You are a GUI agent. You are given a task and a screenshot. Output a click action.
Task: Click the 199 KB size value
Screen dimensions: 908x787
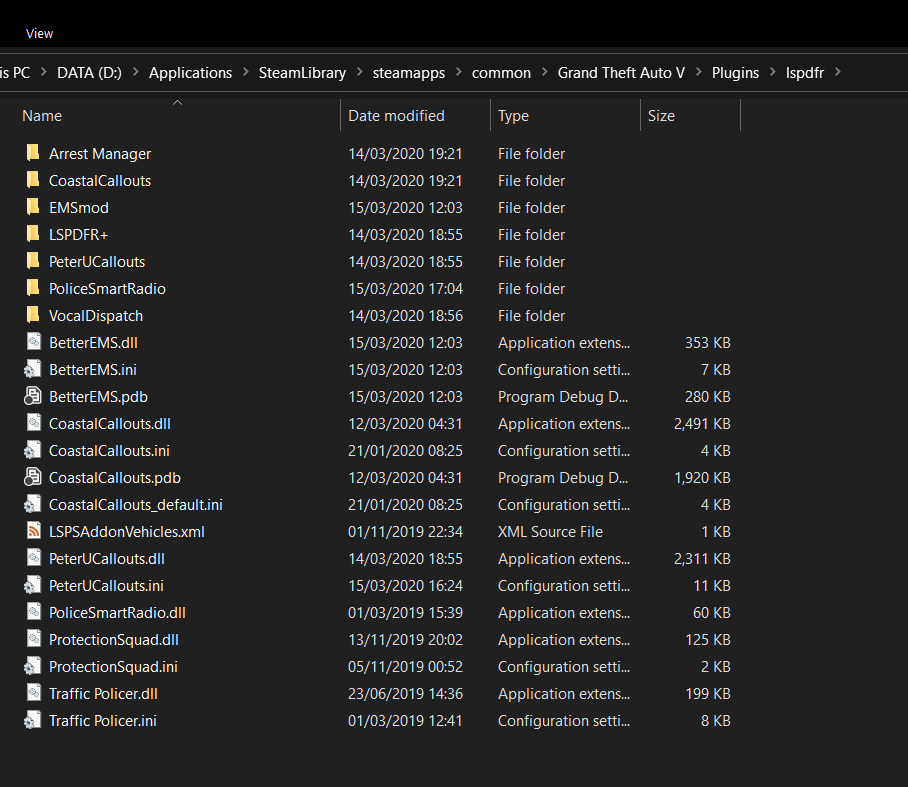[708, 694]
